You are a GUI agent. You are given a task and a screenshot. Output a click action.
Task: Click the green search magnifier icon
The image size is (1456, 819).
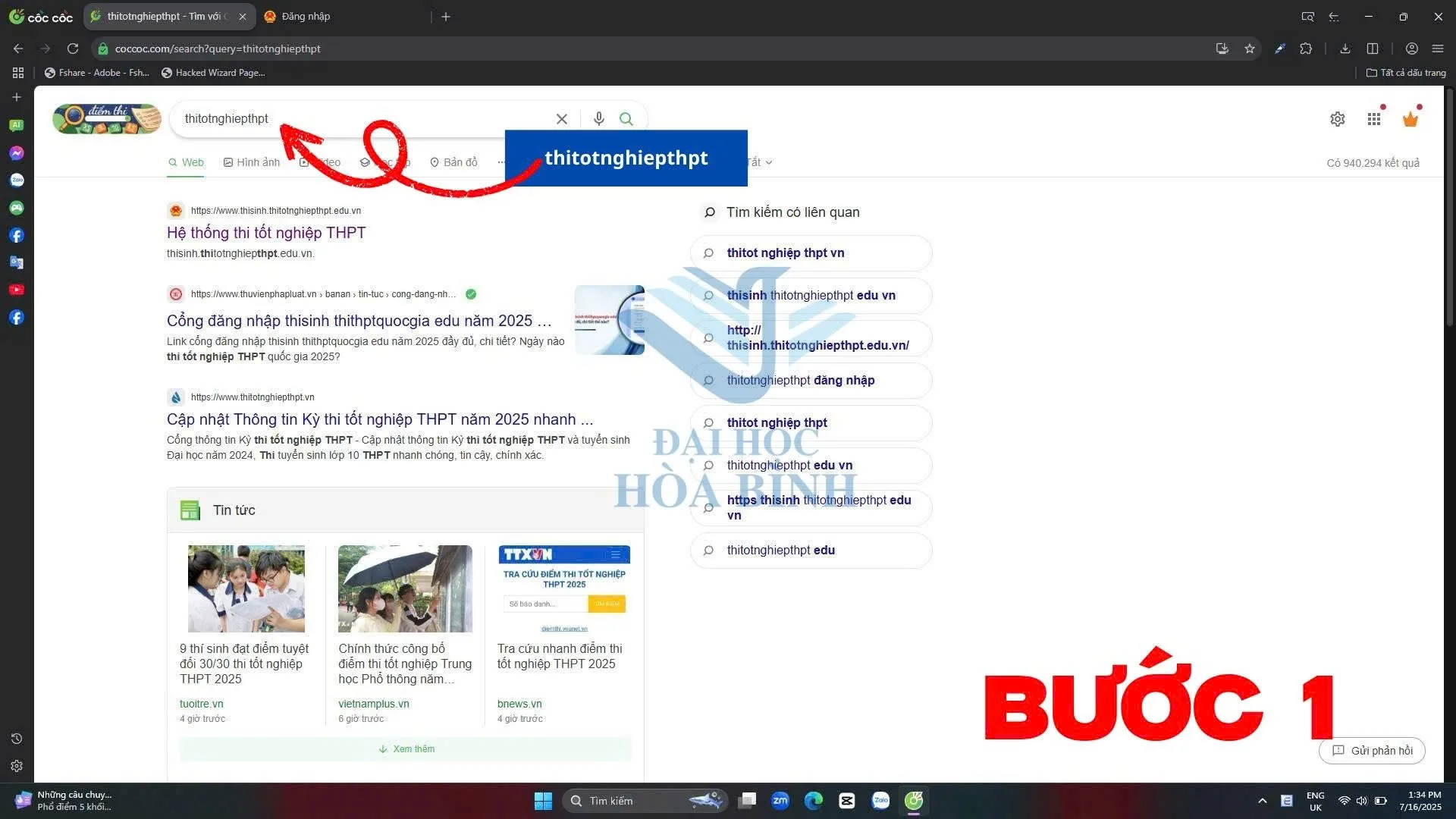pos(626,118)
